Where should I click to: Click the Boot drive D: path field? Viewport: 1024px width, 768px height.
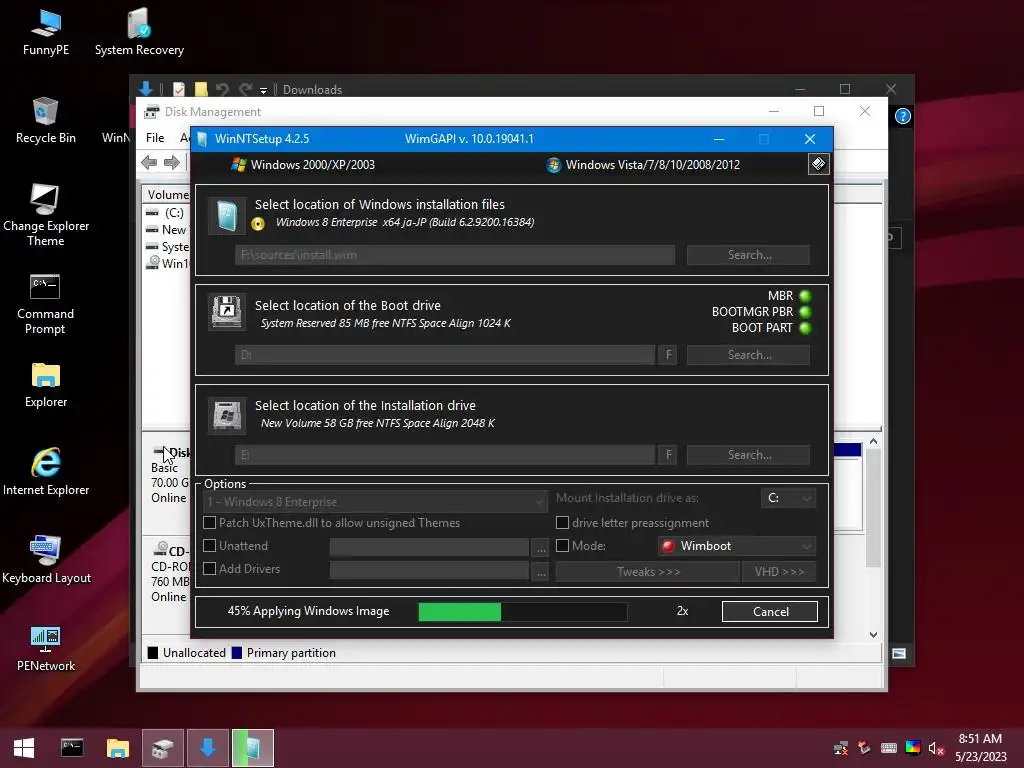coord(445,355)
